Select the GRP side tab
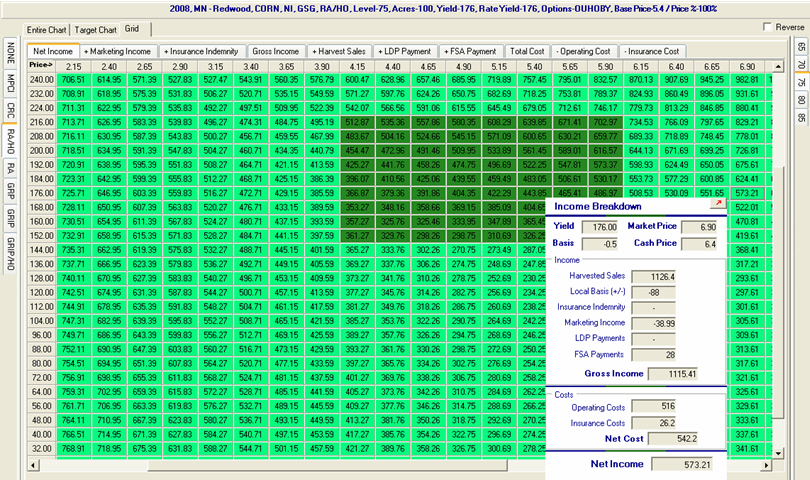The image size is (810, 480). click(x=10, y=191)
